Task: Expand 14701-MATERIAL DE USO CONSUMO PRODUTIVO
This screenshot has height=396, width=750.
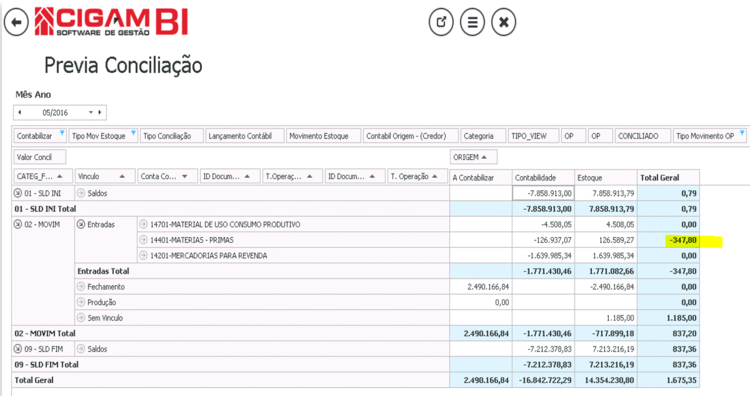Action: tap(143, 224)
